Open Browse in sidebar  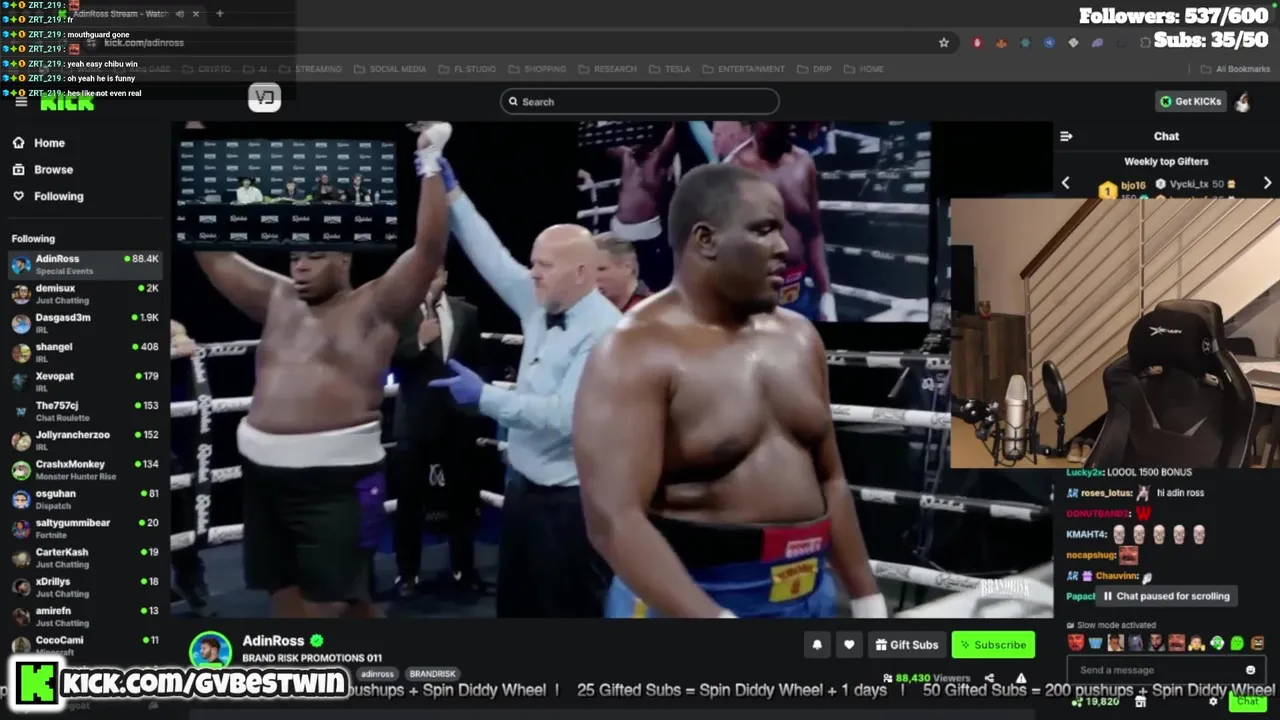(43, 170)
